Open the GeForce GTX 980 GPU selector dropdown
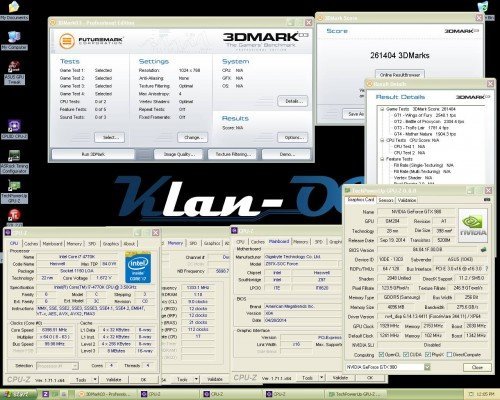Image resolution: width=500 pixels, height=400 pixels. click(427, 367)
